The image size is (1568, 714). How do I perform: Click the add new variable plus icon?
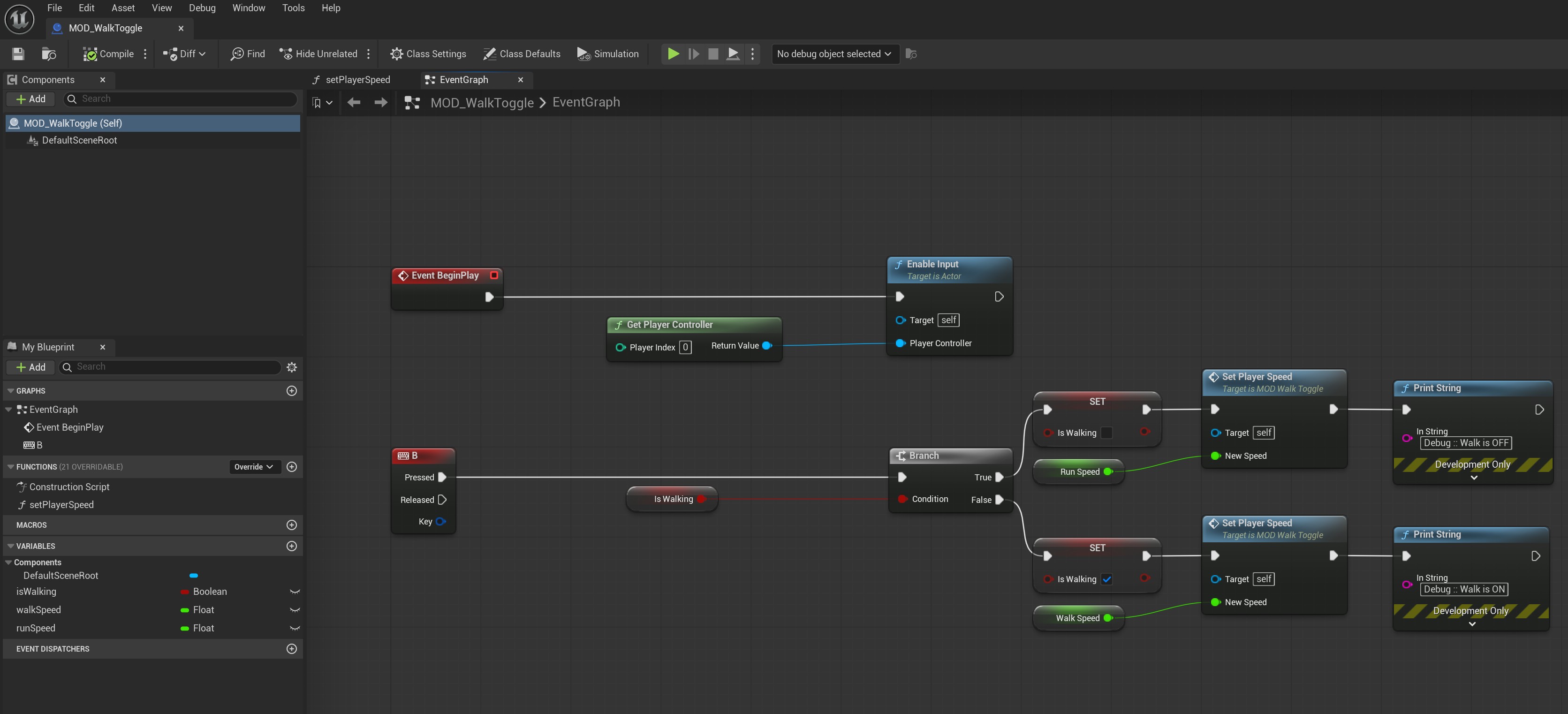[x=292, y=546]
